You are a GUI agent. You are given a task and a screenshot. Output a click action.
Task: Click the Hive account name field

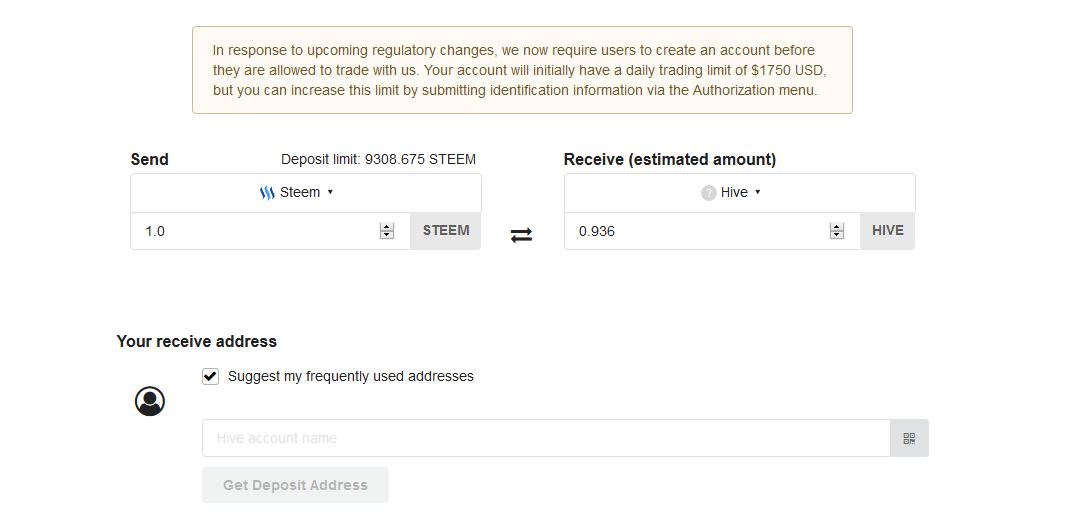pos(546,438)
